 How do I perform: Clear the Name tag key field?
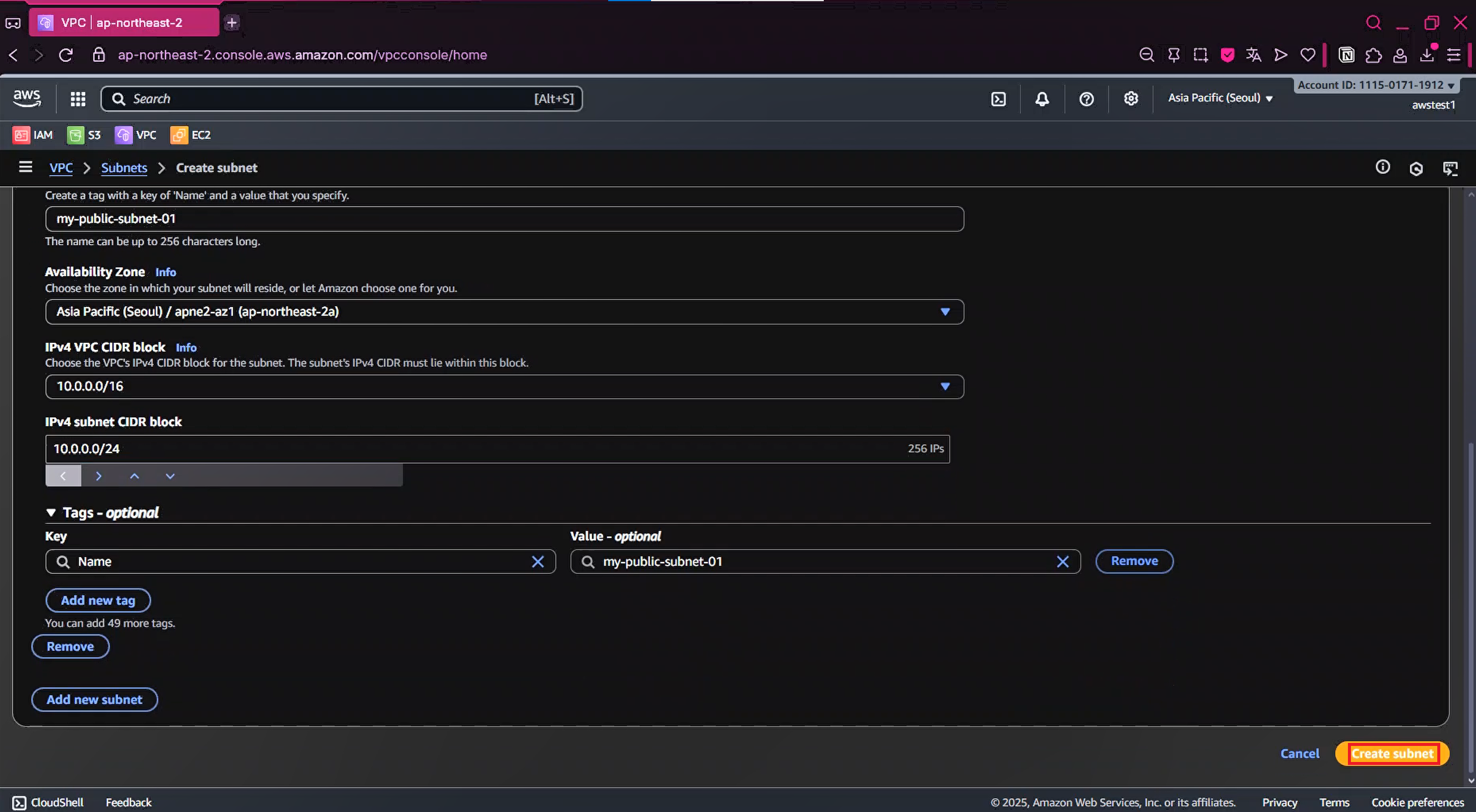coord(537,561)
